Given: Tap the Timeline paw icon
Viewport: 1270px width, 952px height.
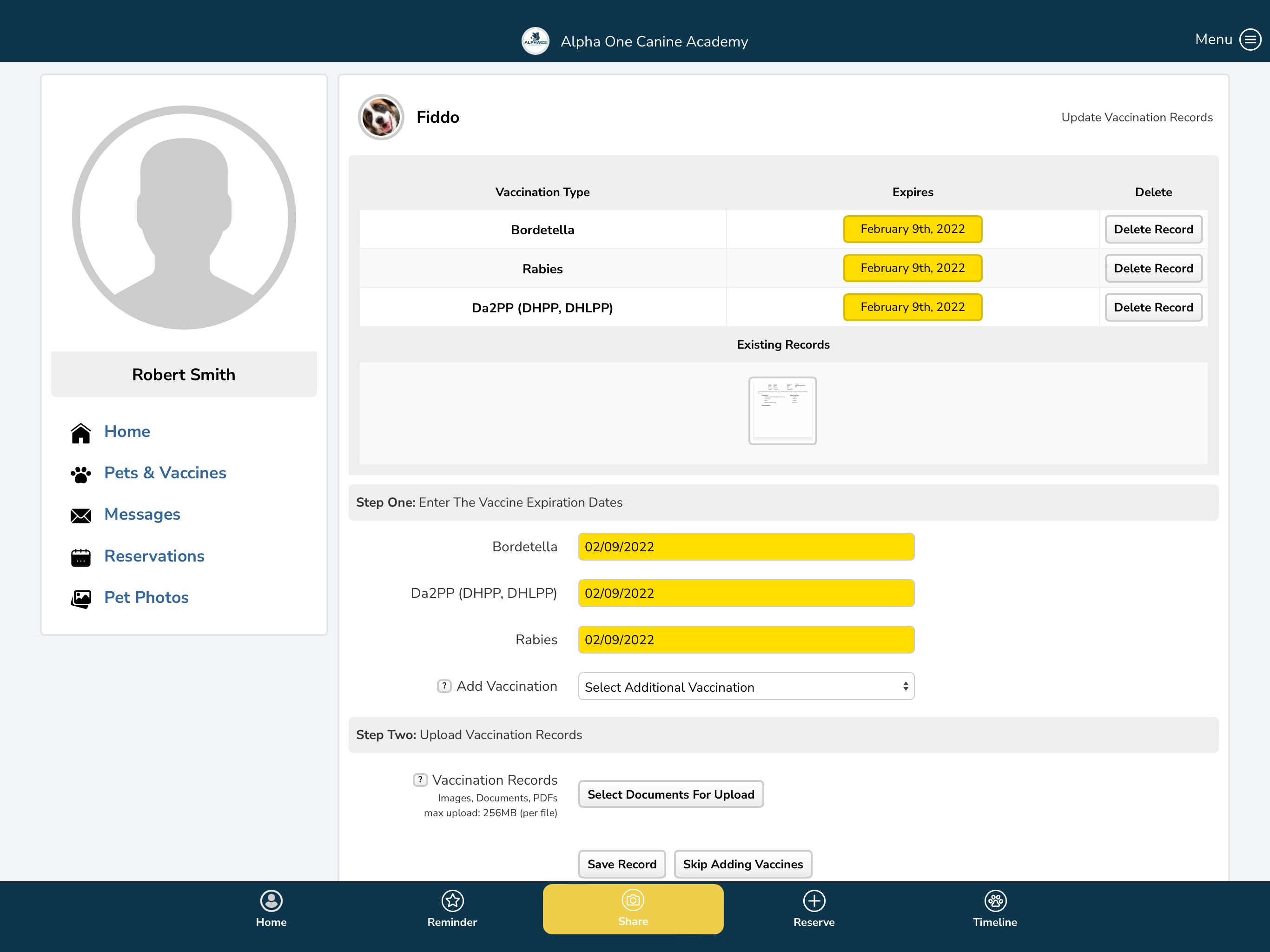Looking at the screenshot, I should (x=995, y=901).
